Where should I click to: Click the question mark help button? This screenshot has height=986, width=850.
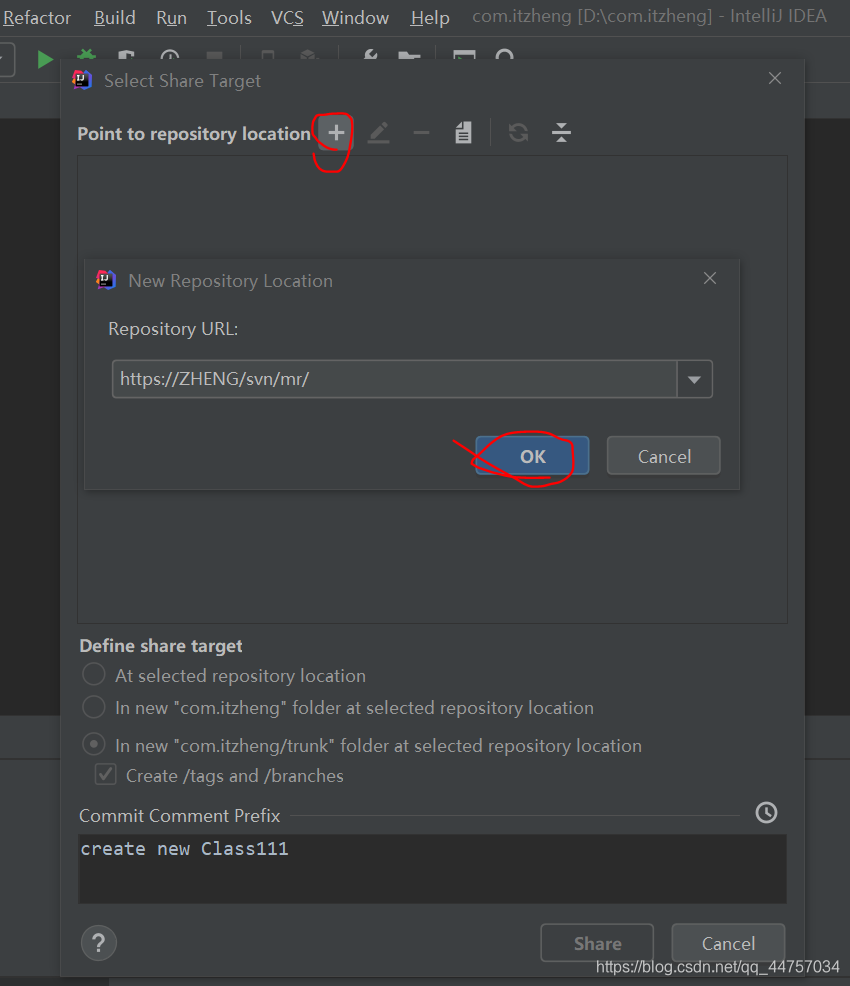coord(99,943)
